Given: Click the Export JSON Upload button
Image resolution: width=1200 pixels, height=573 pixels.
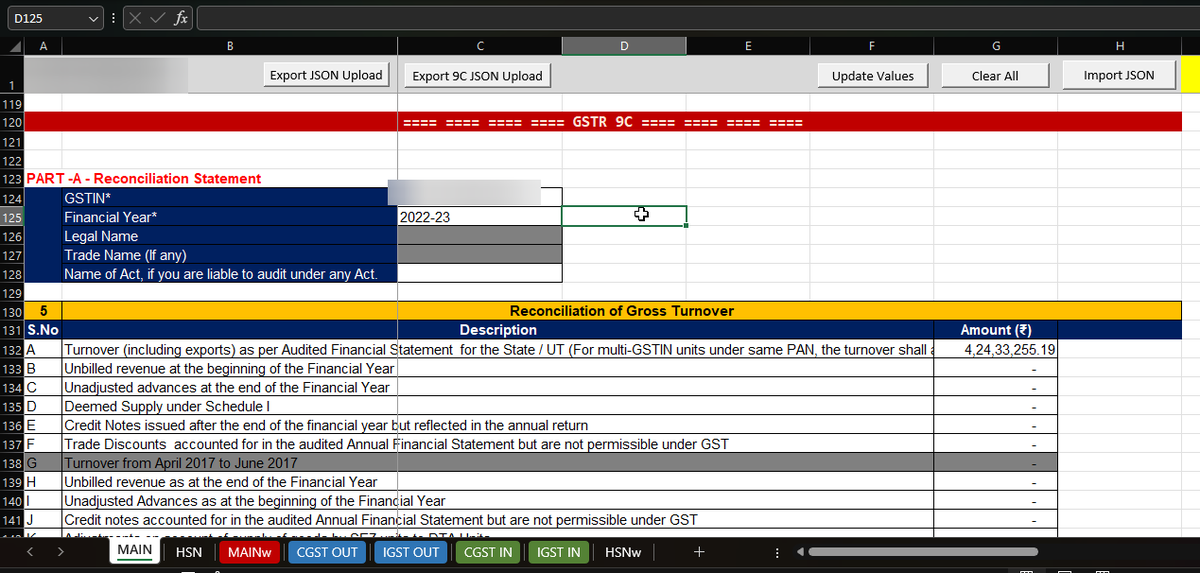Looking at the screenshot, I should point(327,75).
